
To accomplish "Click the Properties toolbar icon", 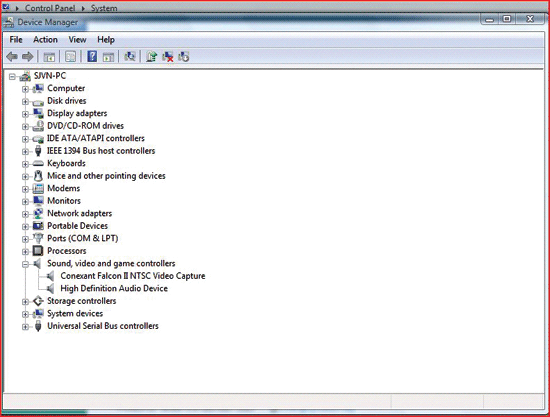I will [x=71, y=56].
